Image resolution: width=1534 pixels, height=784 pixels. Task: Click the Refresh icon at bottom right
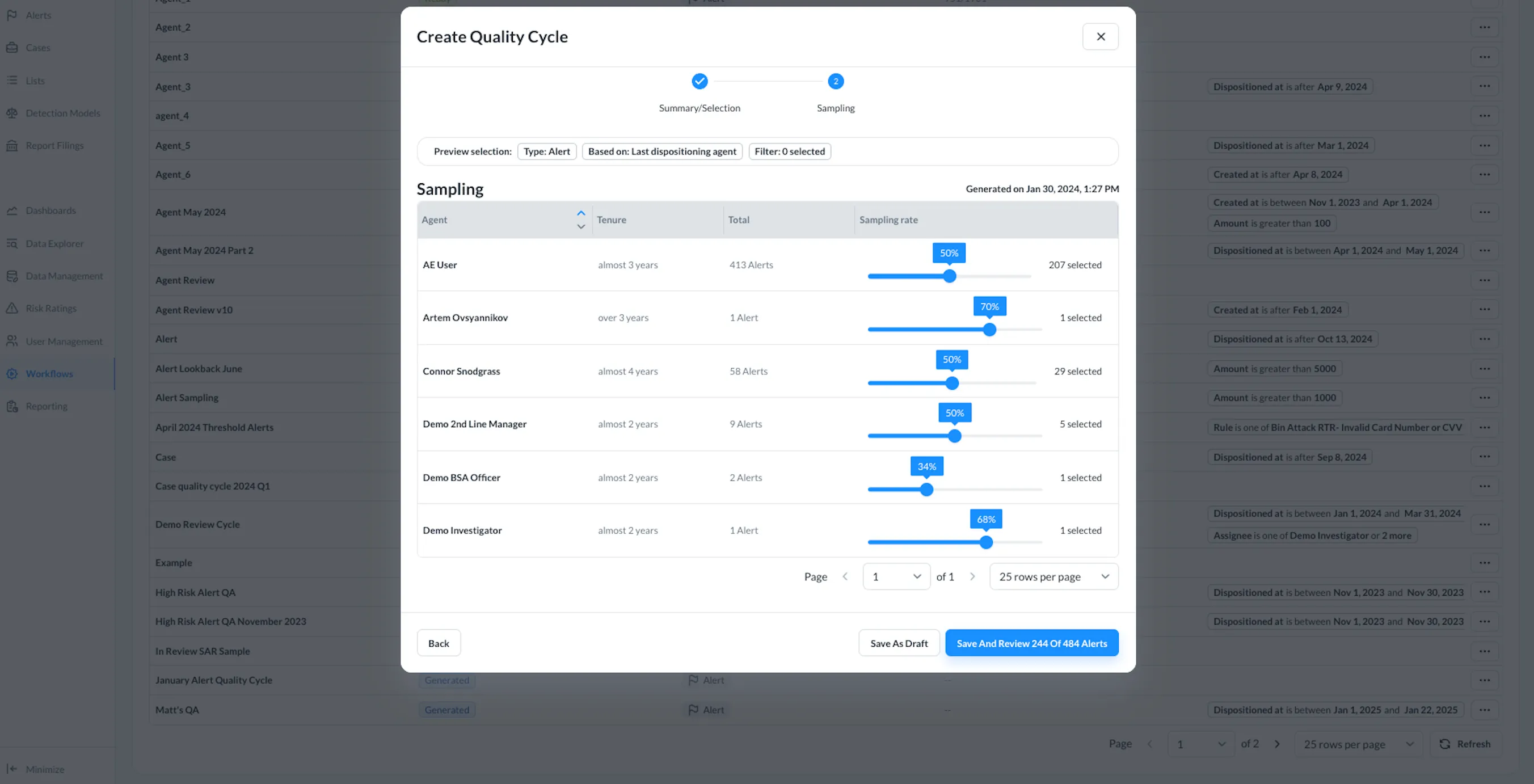pyautogui.click(x=1445, y=744)
